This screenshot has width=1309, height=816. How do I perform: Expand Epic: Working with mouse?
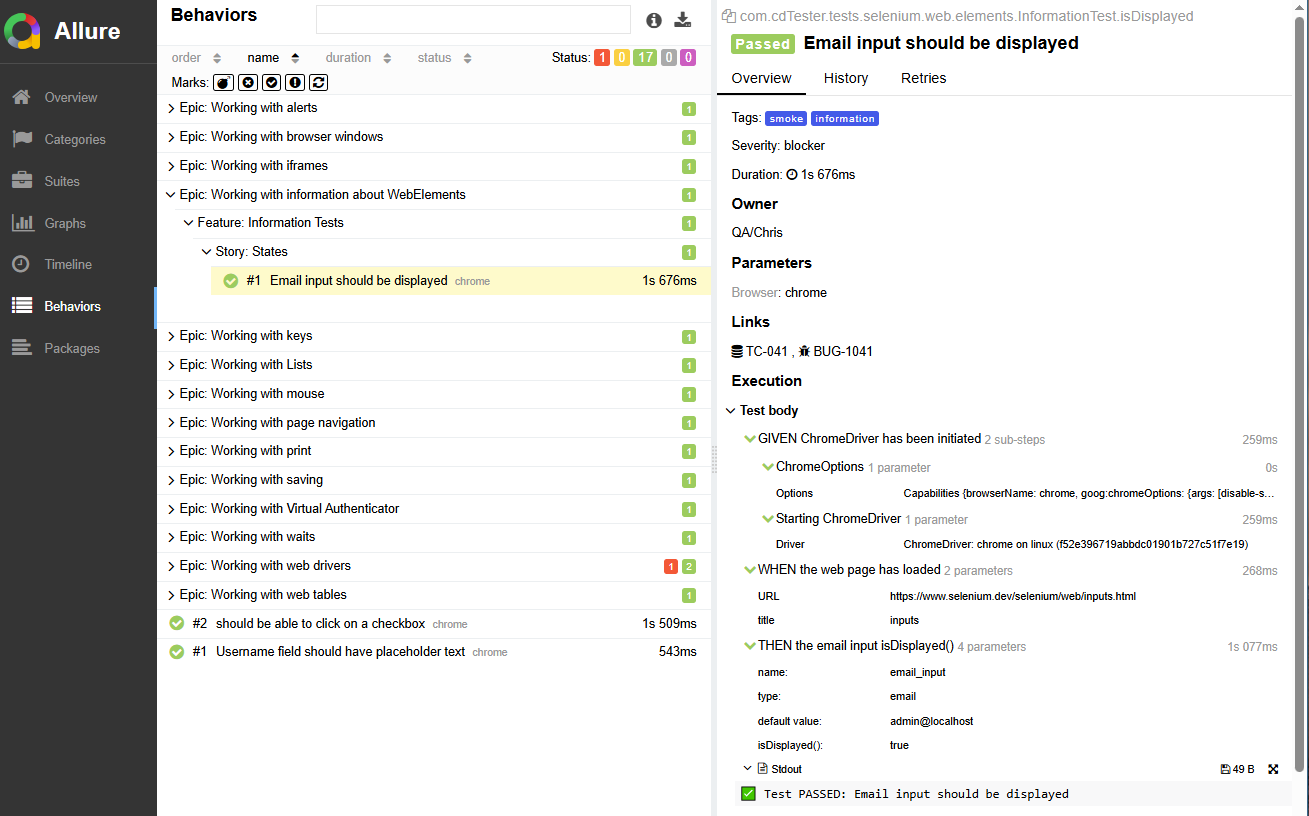pyautogui.click(x=434, y=394)
